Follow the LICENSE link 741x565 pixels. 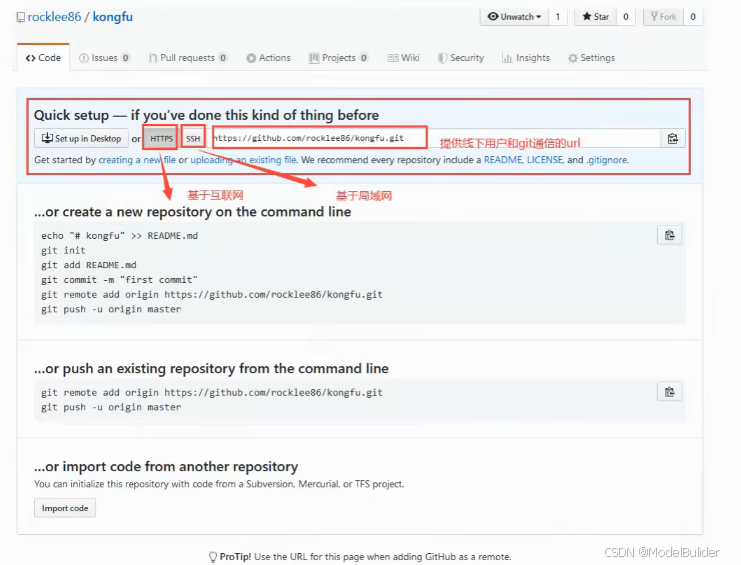pyautogui.click(x=544, y=160)
